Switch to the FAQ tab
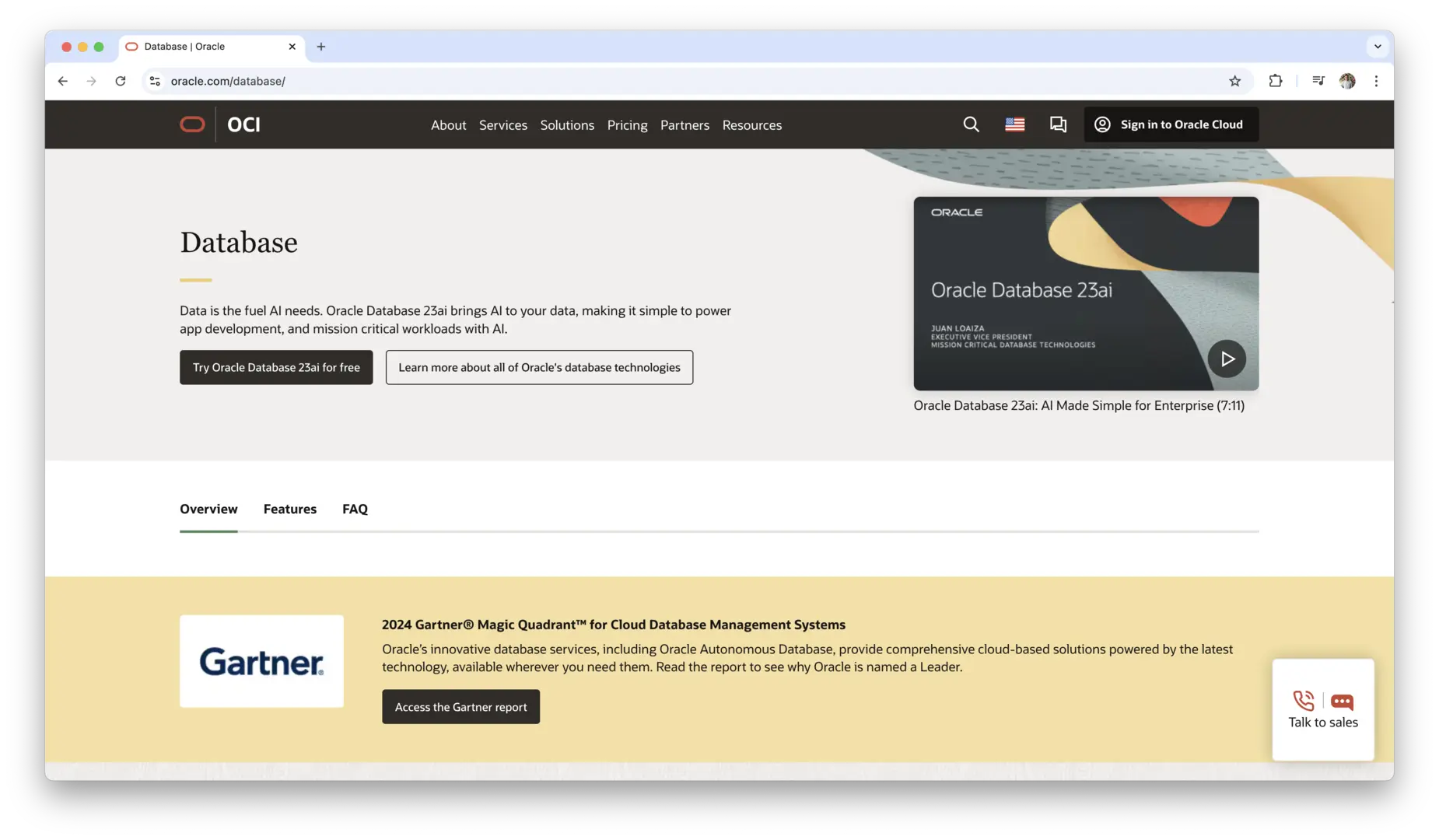Screen dimensions: 1439x840 [x=355, y=509]
